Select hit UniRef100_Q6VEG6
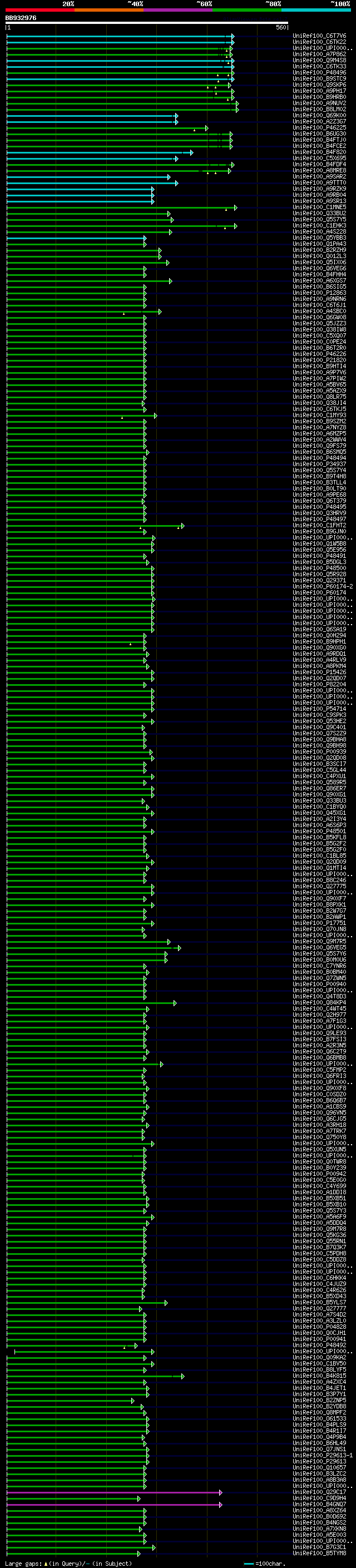 point(319,269)
